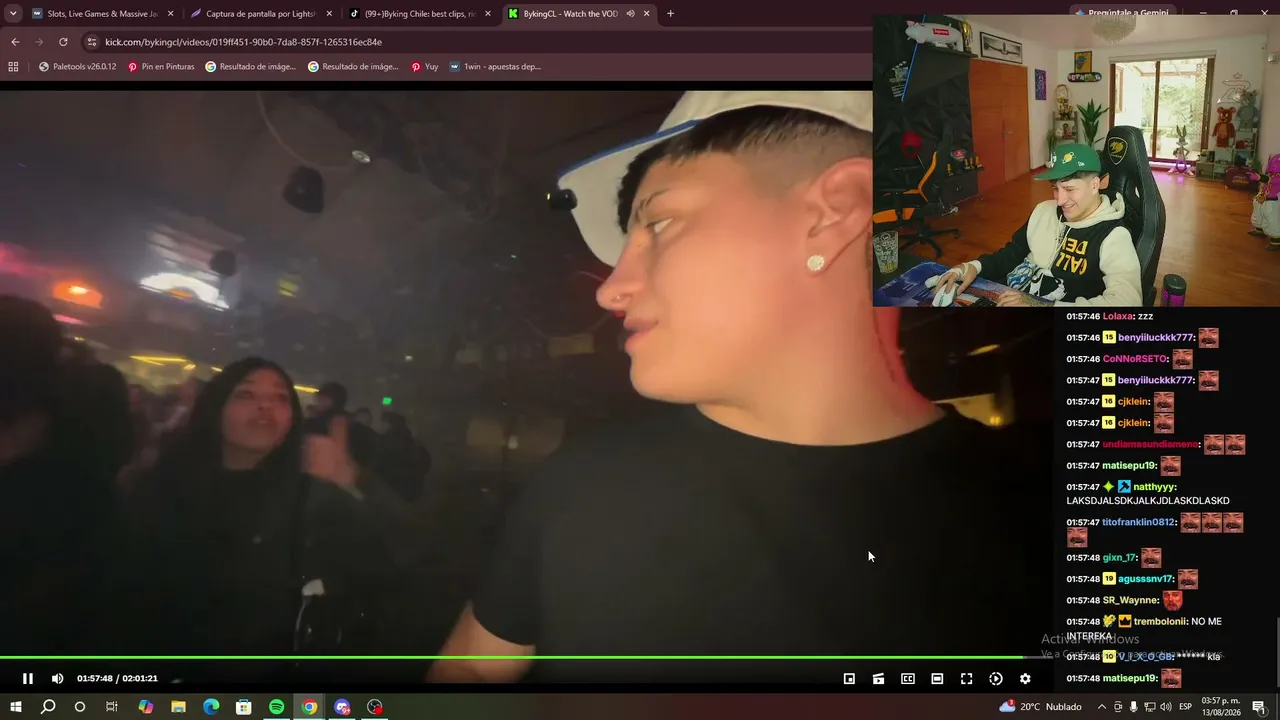
Task: Go forward to the next page
Action: pos(39,42)
